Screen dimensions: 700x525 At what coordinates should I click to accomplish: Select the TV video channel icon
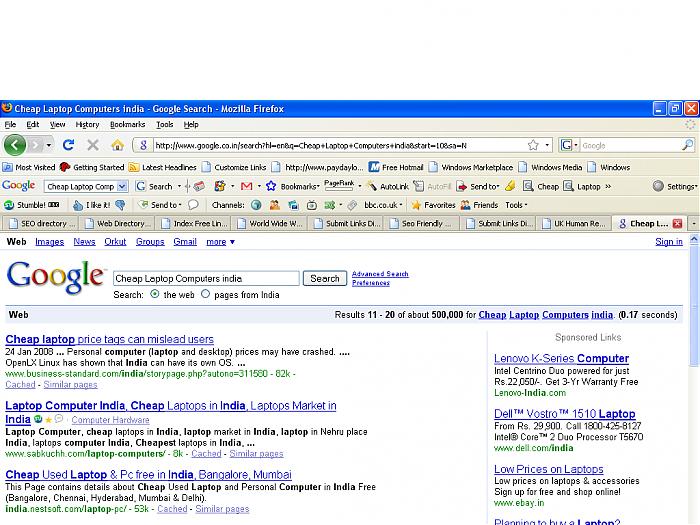click(312, 205)
